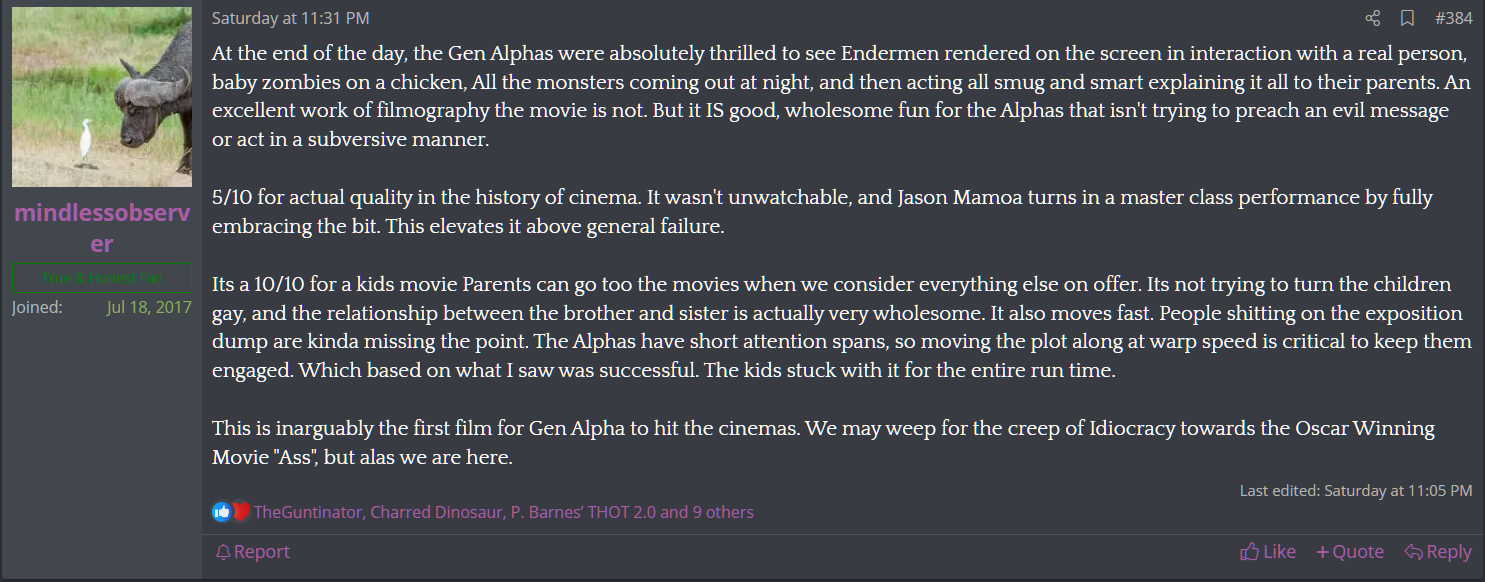Open Charred Dinosaur's profile link
This screenshot has height=582, width=1485.
[x=436, y=512]
